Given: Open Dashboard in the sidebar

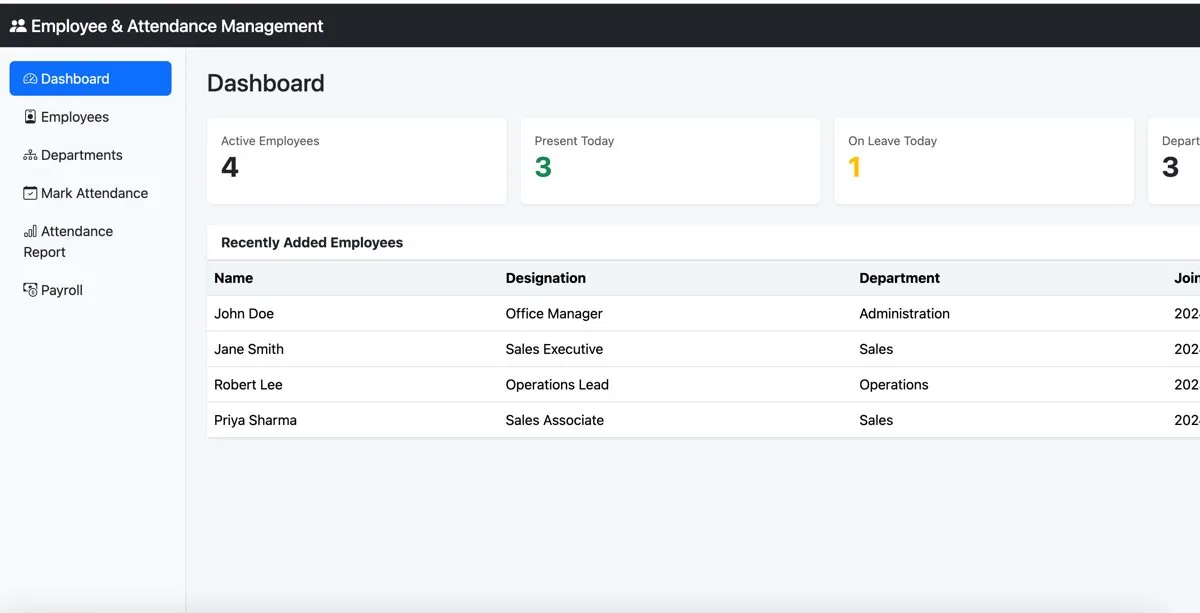Looking at the screenshot, I should pyautogui.click(x=91, y=79).
